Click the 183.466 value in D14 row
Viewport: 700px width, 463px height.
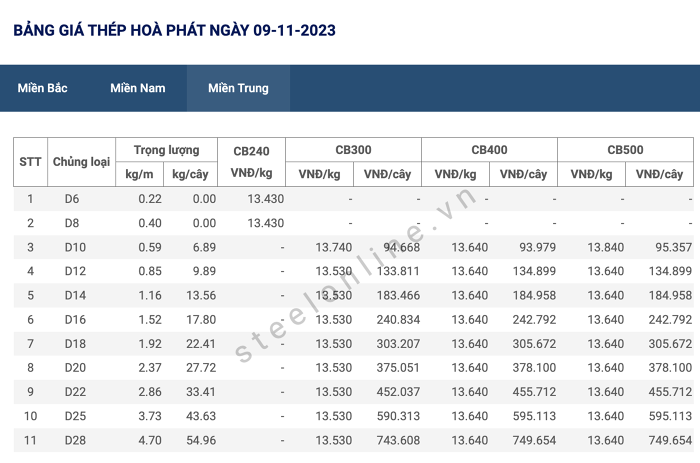(x=398, y=295)
